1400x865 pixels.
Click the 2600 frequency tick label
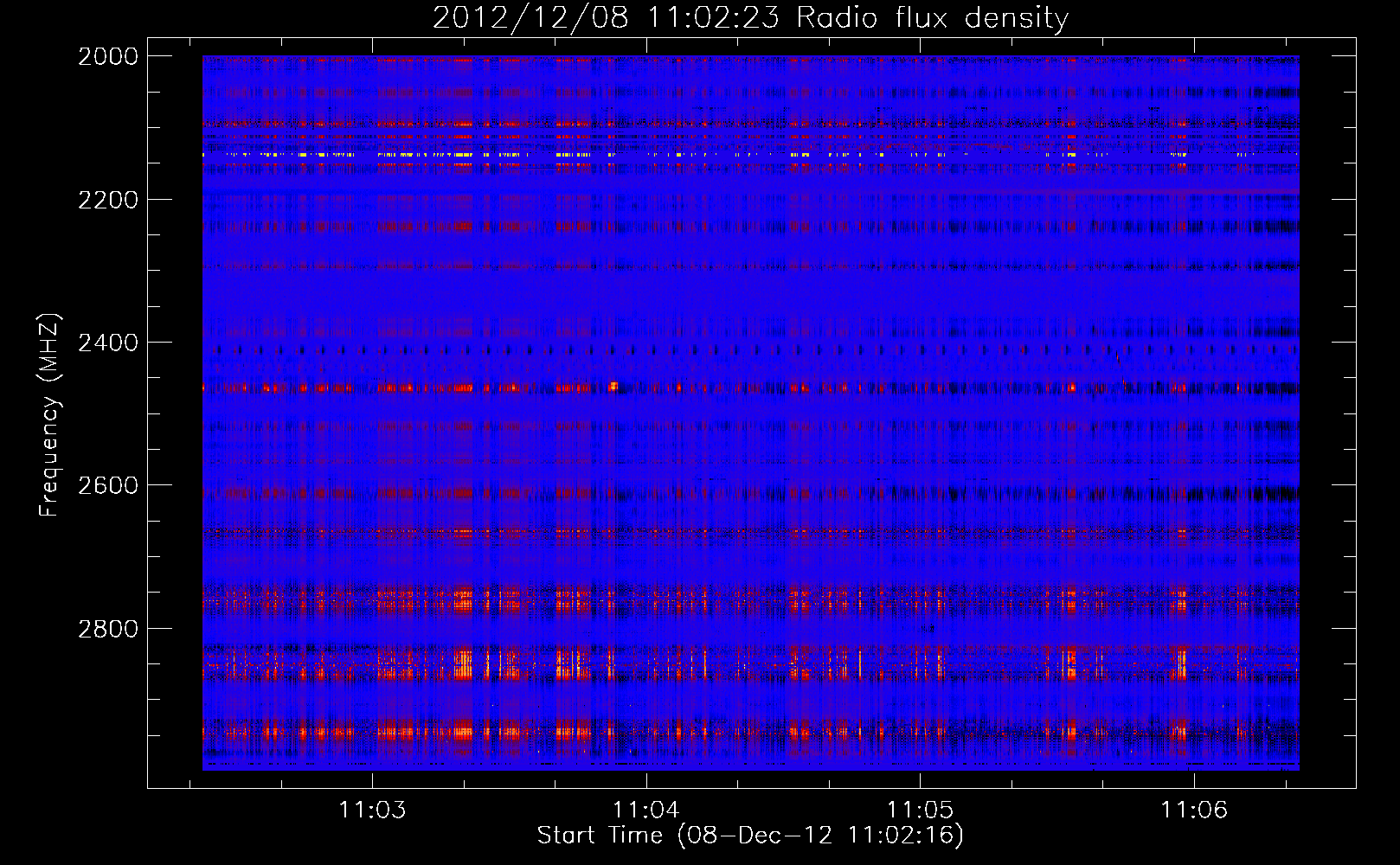(x=108, y=485)
